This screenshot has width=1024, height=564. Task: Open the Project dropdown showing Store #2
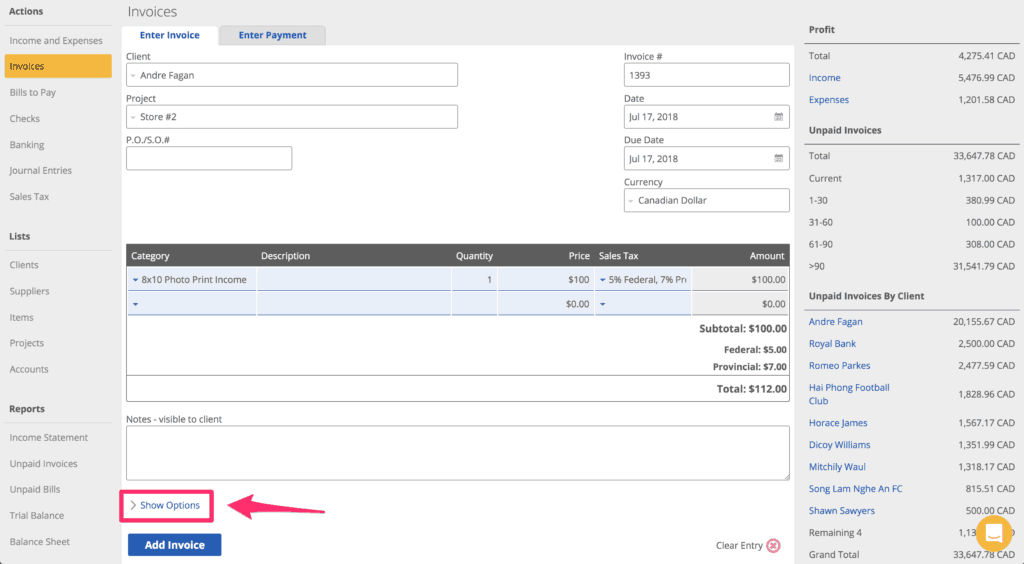(x=292, y=117)
